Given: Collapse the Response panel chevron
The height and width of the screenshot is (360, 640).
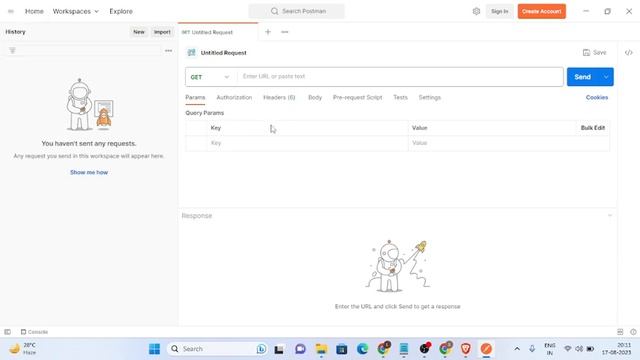Looking at the screenshot, I should (x=610, y=216).
